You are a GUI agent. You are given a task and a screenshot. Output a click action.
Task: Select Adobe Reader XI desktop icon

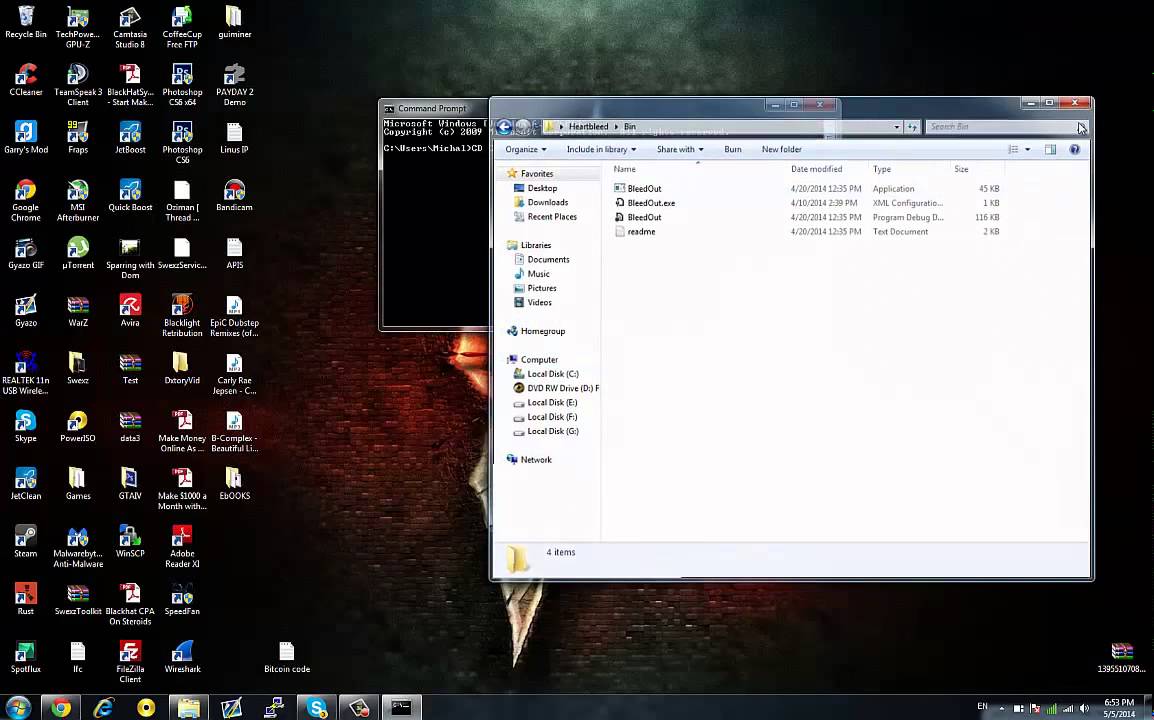click(x=182, y=546)
